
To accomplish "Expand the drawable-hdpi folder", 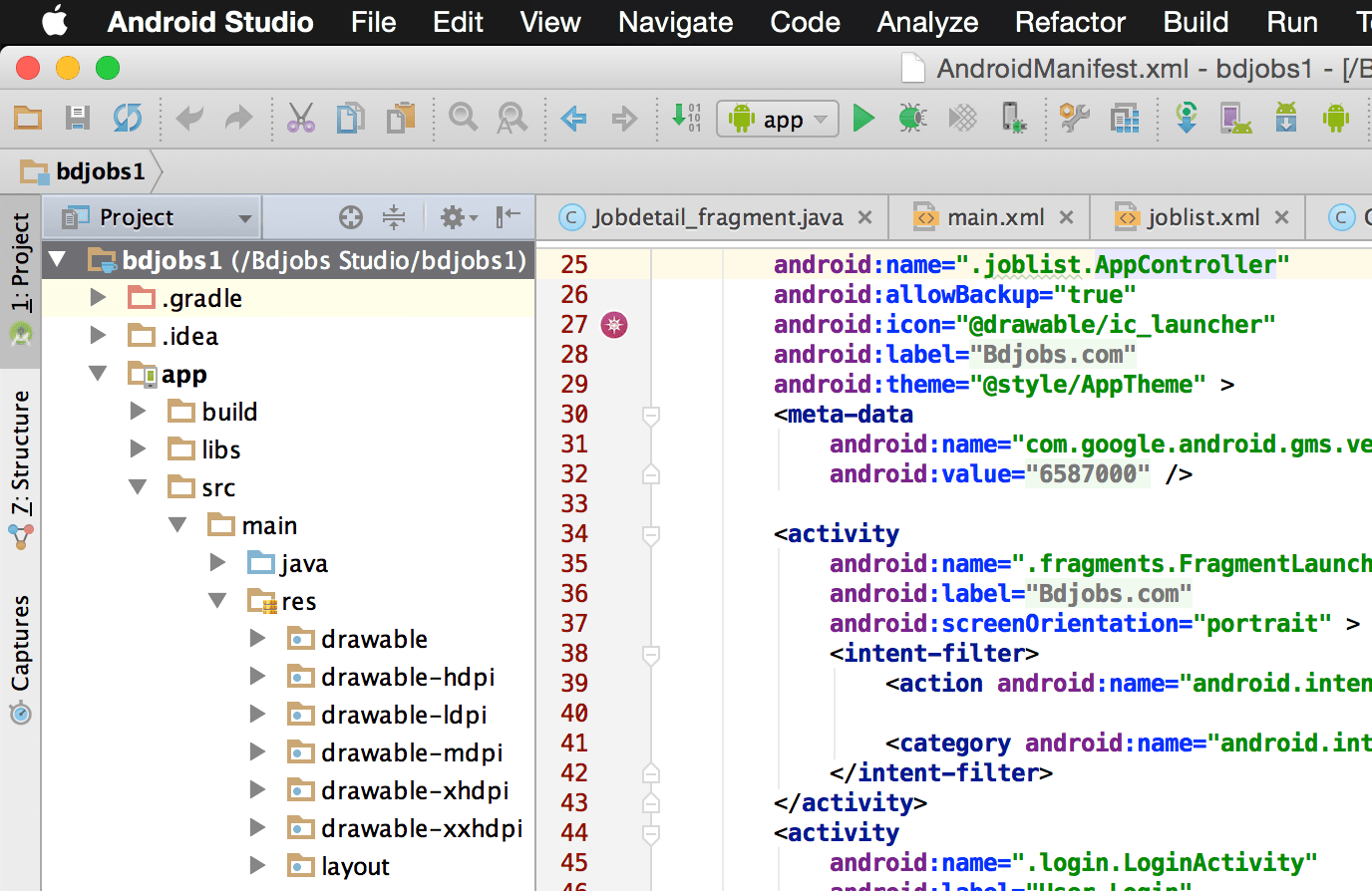I will click(x=257, y=677).
